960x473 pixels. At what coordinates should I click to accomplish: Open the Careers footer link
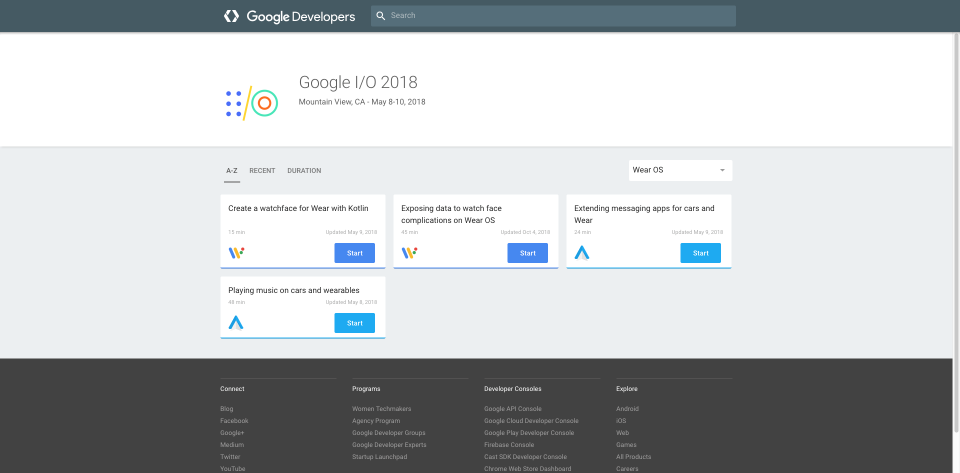(x=627, y=469)
